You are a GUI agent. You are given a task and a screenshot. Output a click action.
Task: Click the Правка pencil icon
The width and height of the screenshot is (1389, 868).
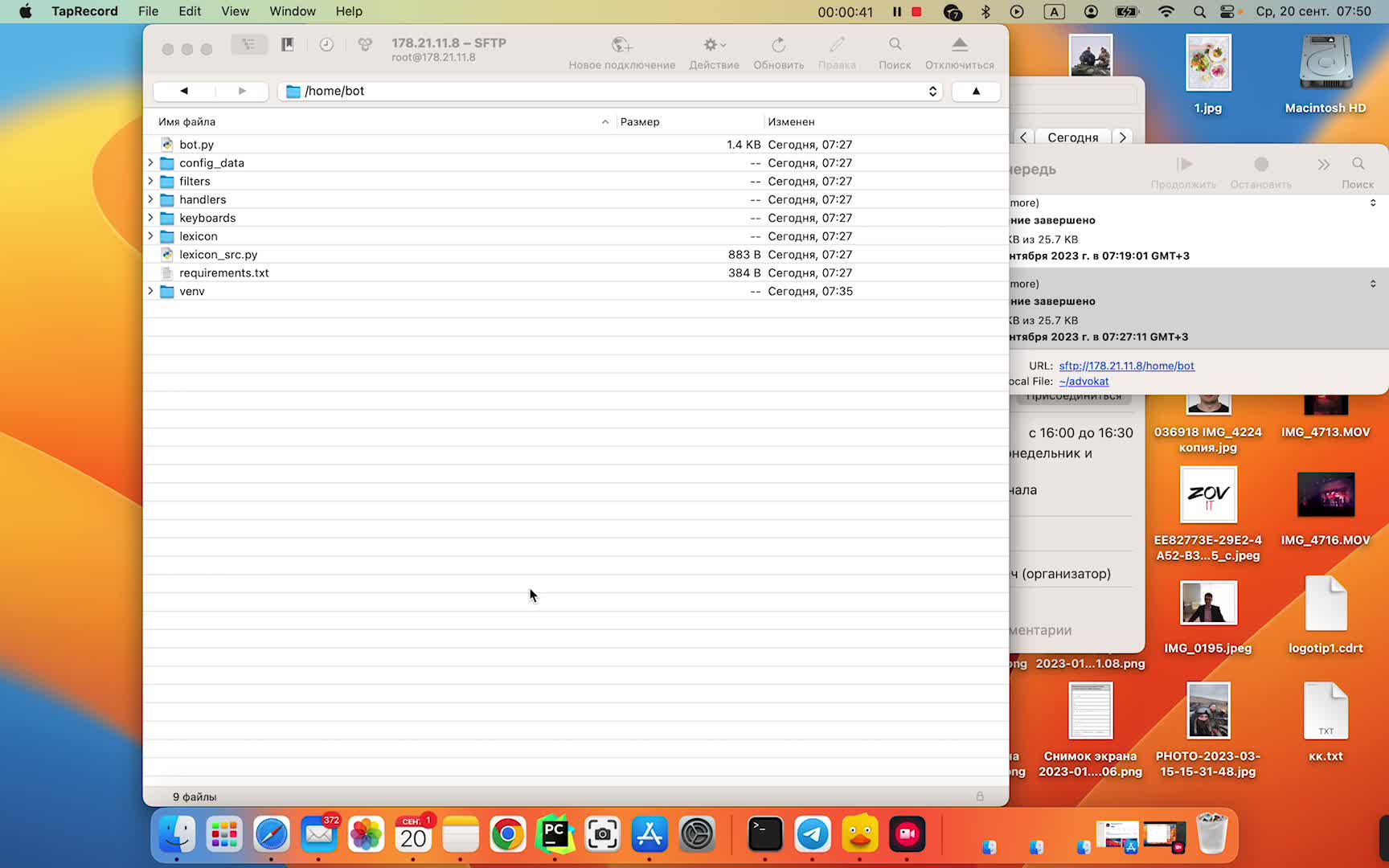(x=837, y=45)
